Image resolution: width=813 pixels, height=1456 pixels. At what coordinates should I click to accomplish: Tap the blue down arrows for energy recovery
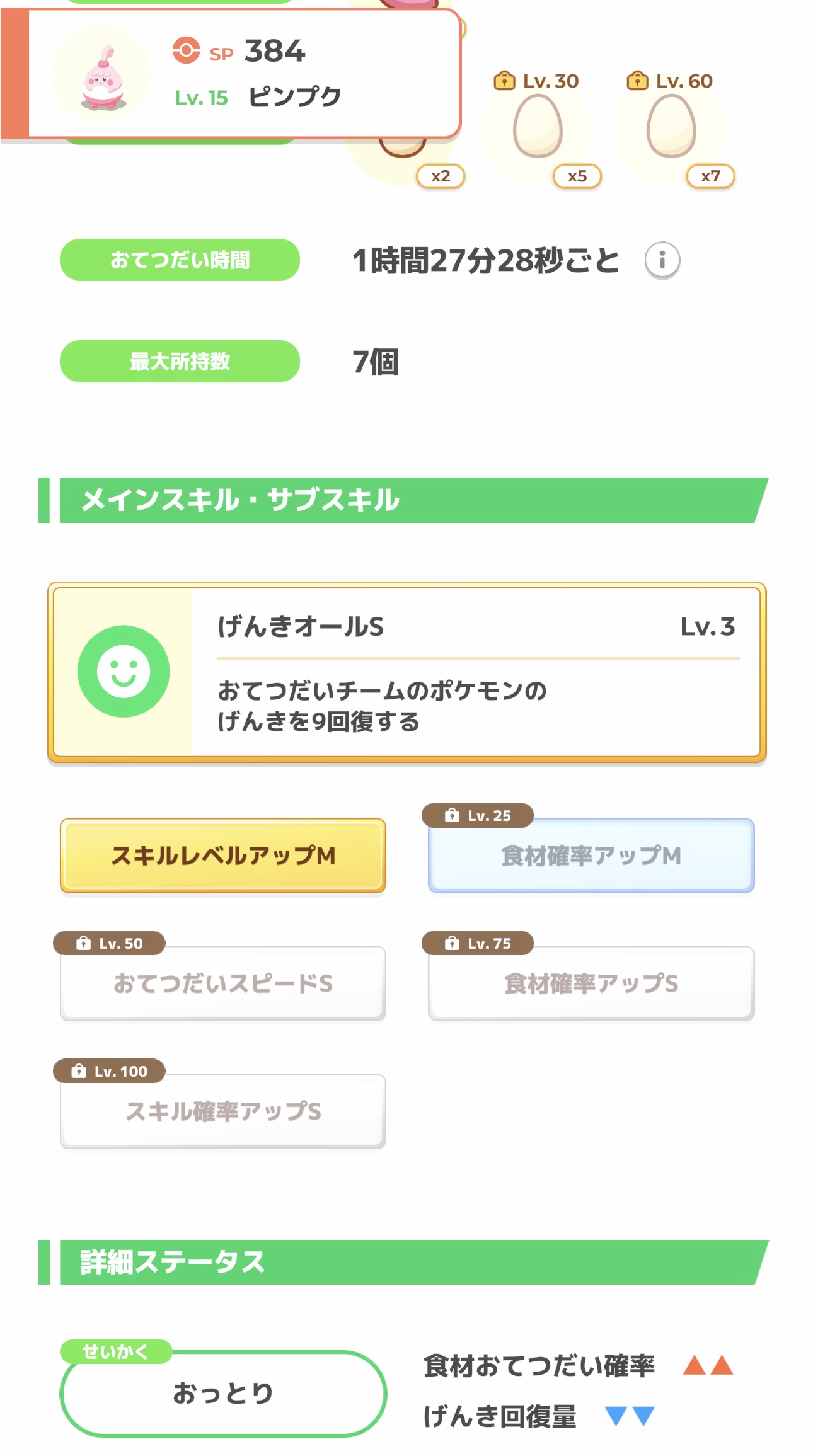click(x=630, y=1416)
